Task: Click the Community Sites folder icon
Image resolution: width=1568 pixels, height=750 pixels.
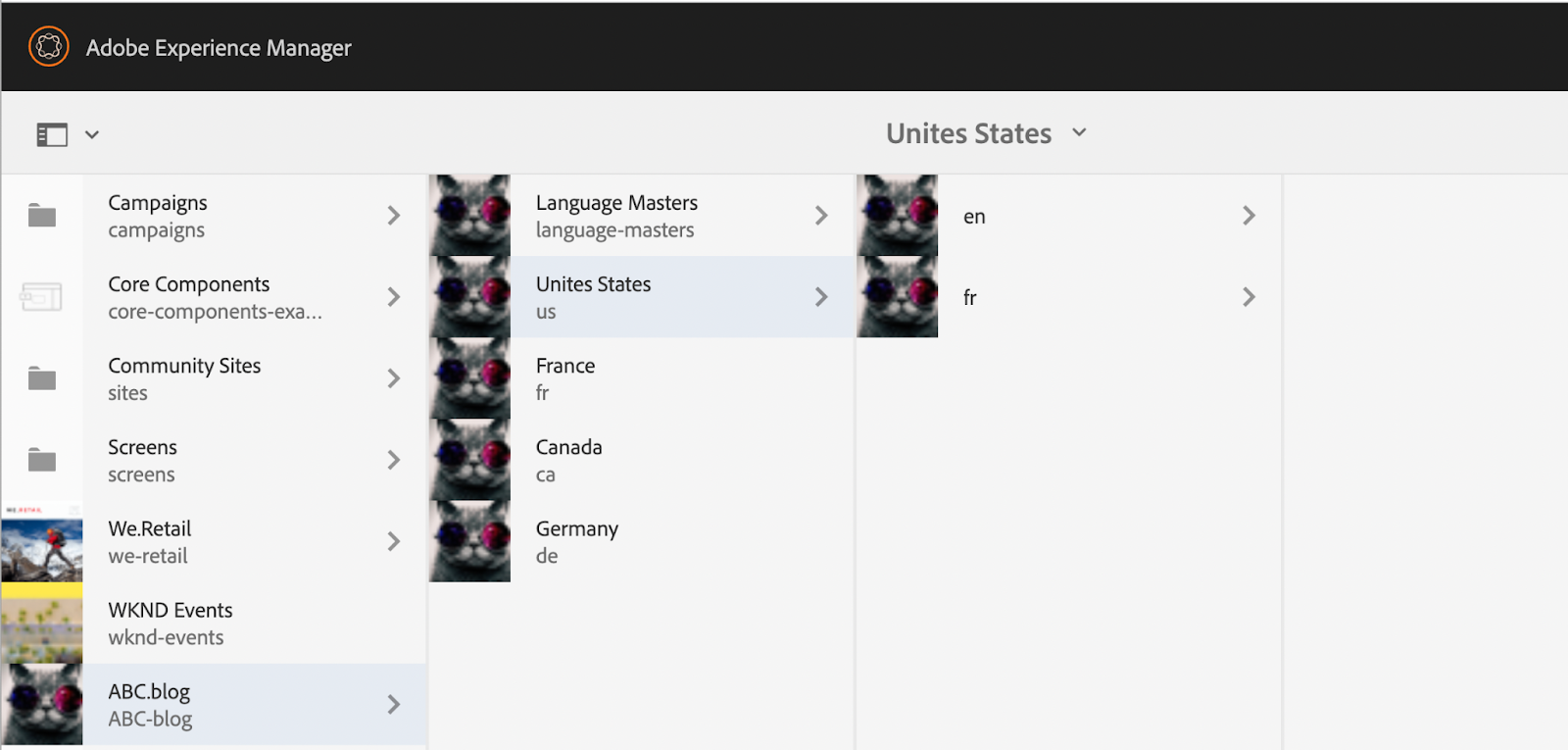Action: tap(42, 378)
